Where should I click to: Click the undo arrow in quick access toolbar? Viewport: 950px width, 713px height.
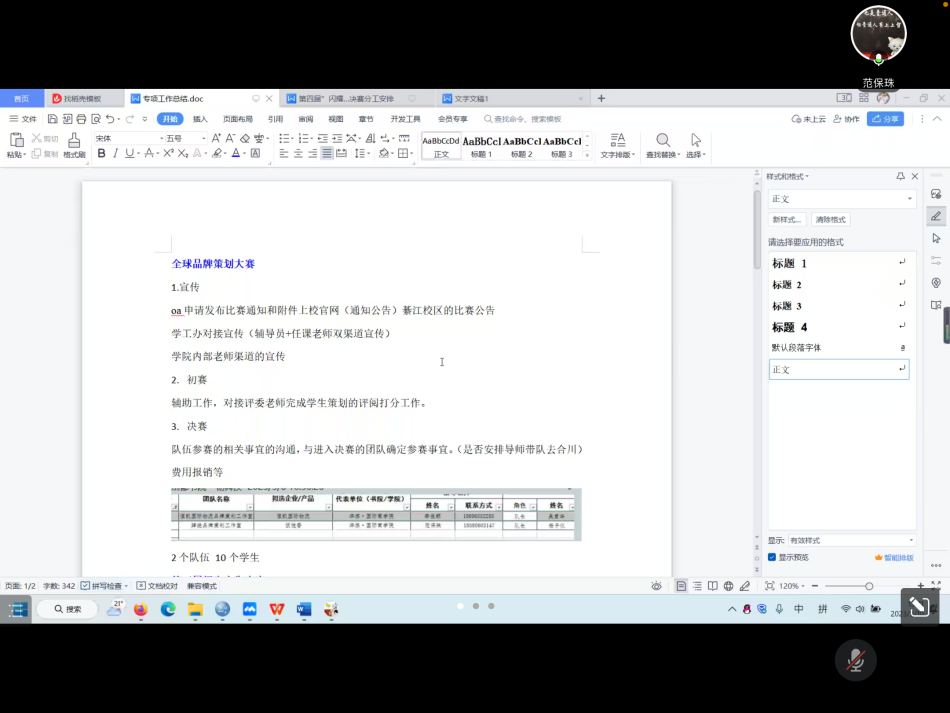(110, 119)
